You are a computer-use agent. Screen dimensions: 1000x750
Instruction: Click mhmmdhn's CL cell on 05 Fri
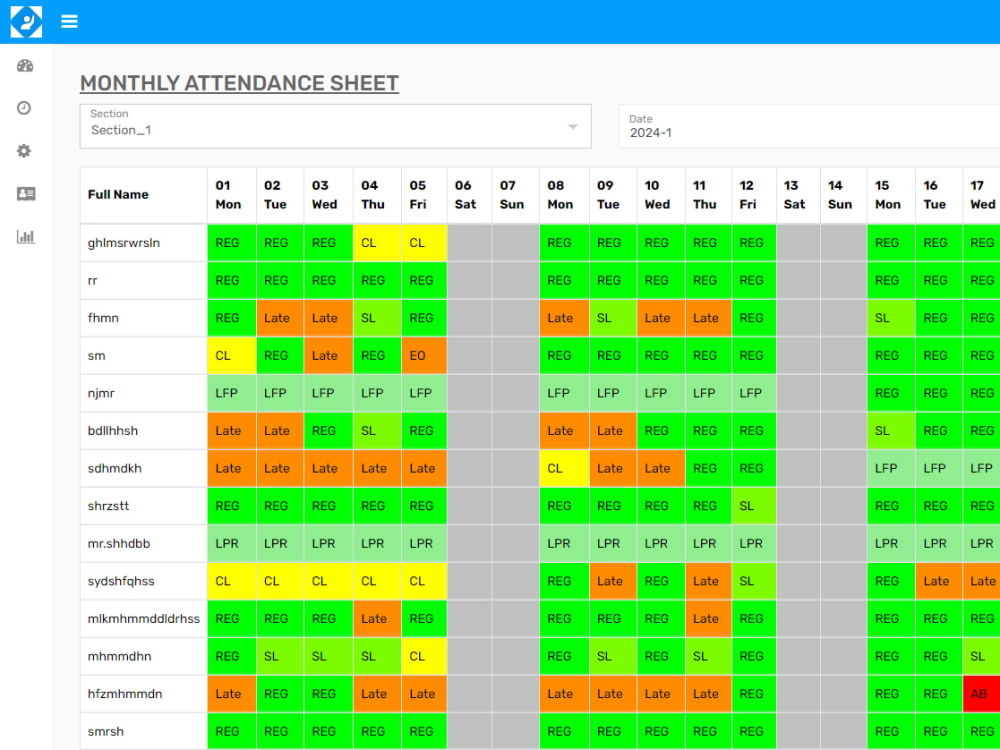point(424,656)
